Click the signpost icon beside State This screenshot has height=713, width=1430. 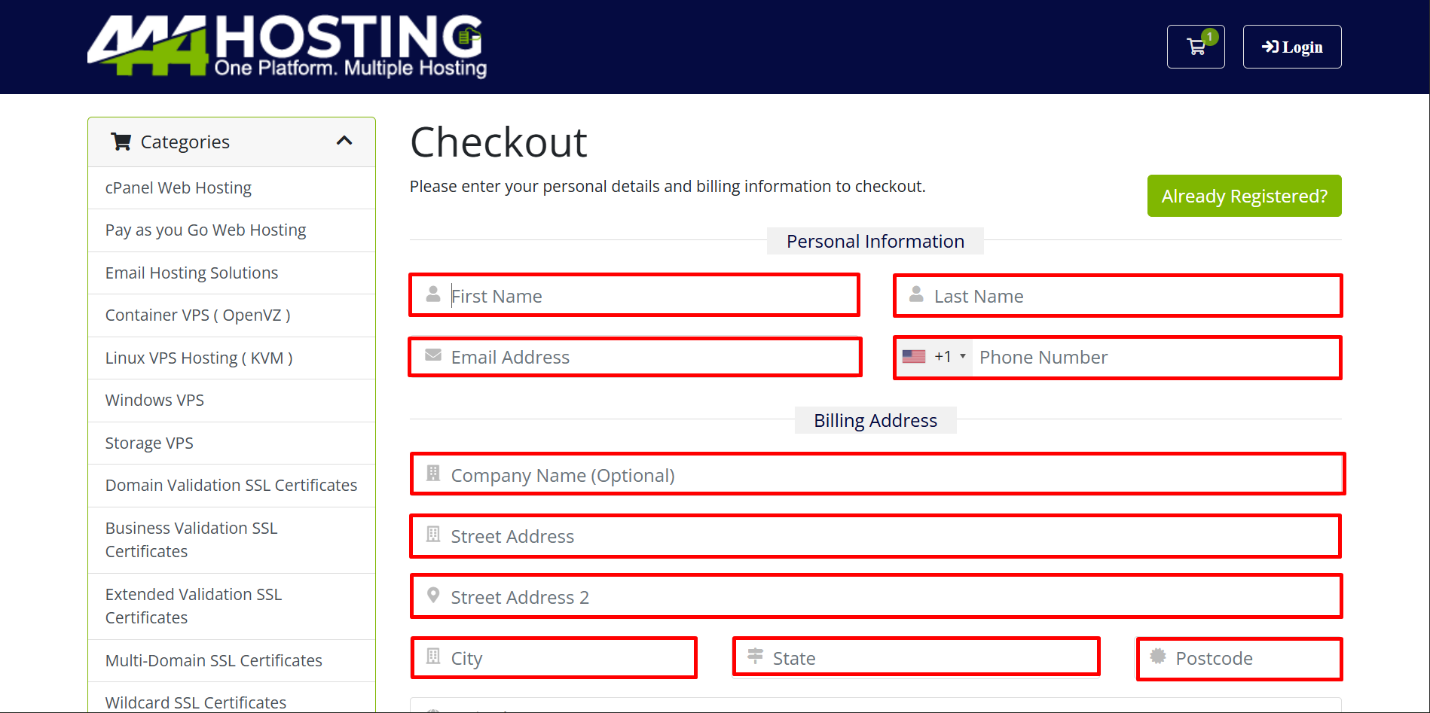pos(755,657)
